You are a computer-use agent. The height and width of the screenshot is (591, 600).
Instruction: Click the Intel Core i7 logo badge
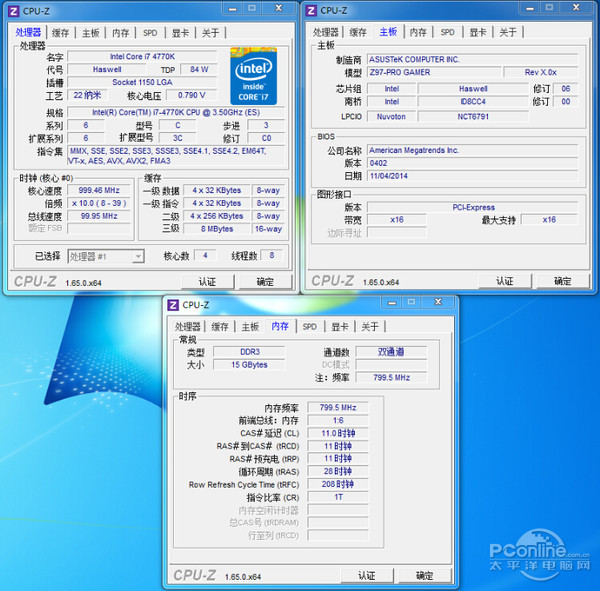(253, 76)
